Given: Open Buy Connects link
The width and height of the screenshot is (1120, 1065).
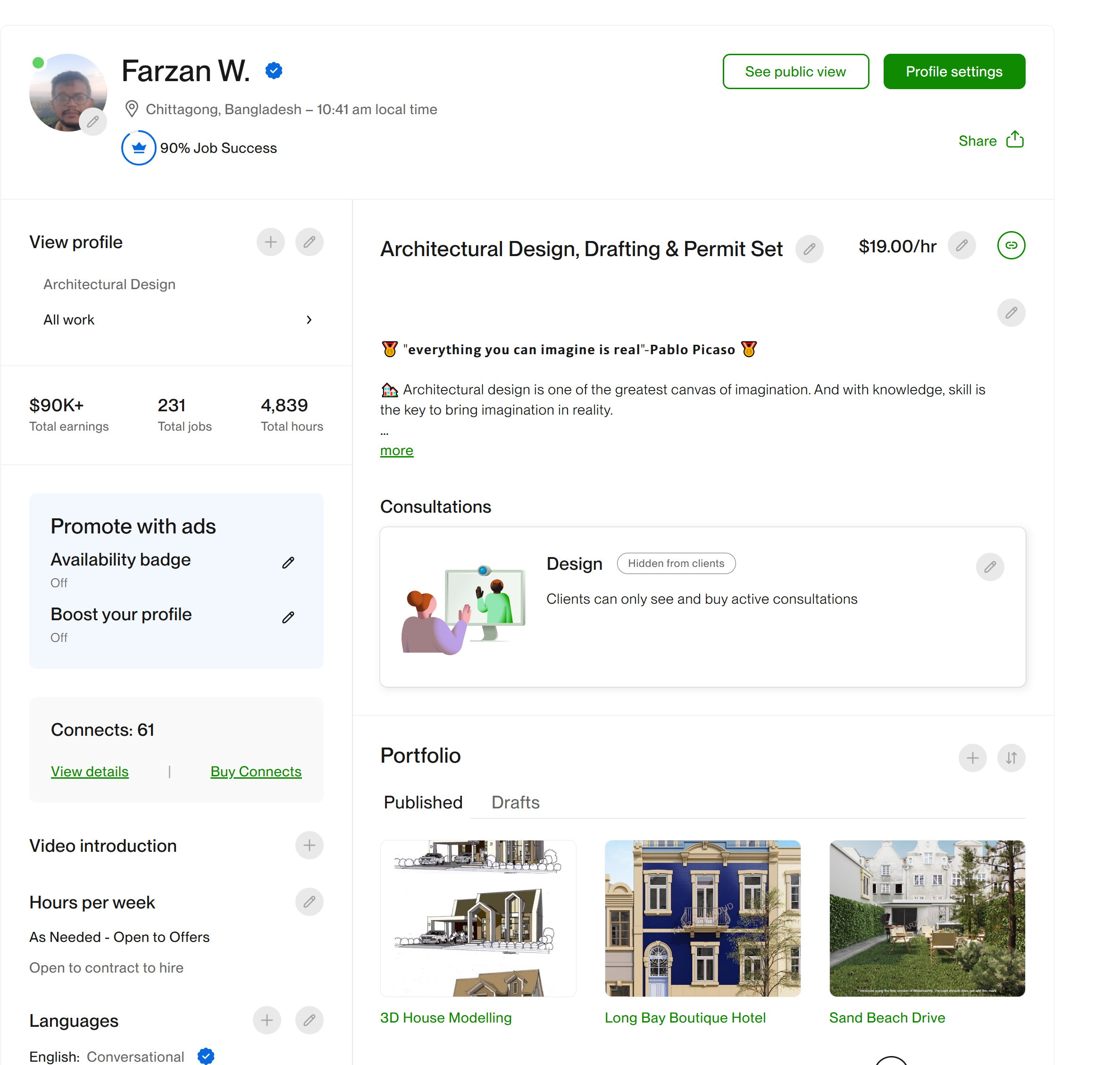Looking at the screenshot, I should [x=256, y=772].
